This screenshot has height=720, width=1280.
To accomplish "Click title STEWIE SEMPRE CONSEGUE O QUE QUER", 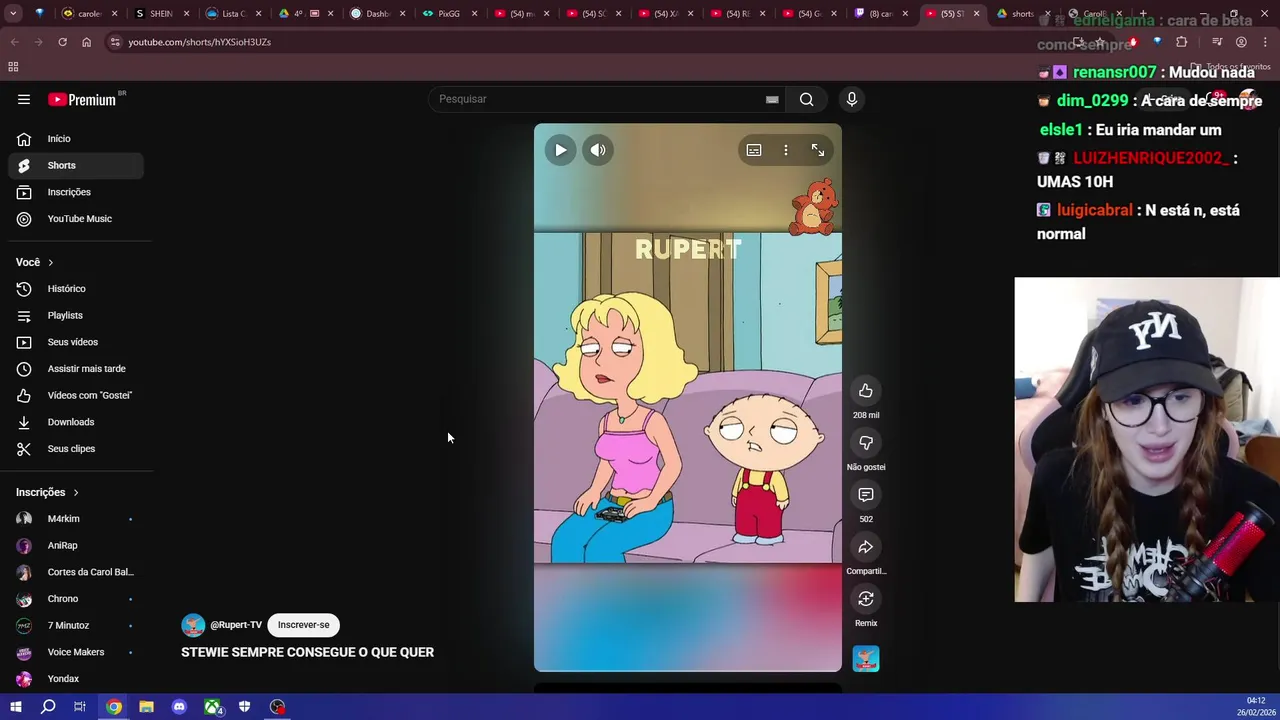I will (307, 652).
